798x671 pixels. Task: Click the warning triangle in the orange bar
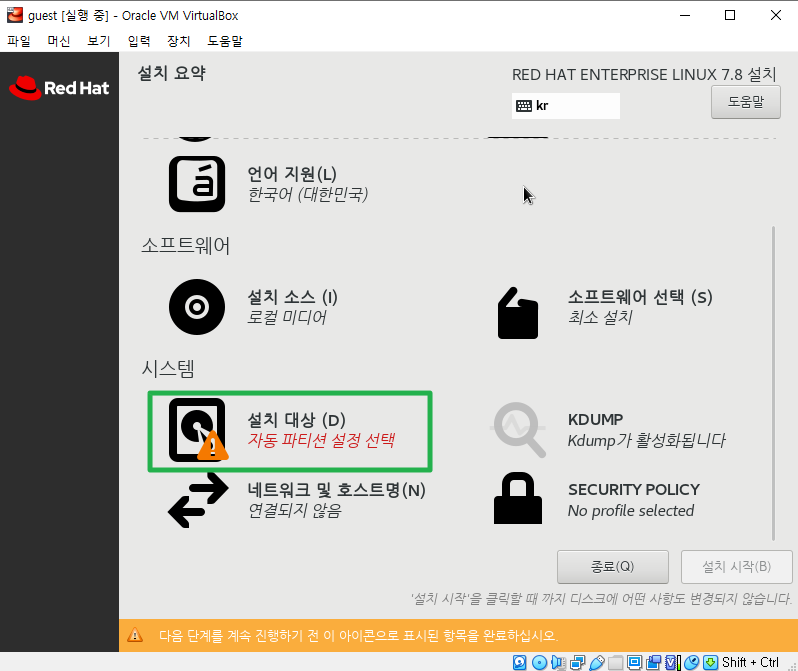tap(135, 635)
